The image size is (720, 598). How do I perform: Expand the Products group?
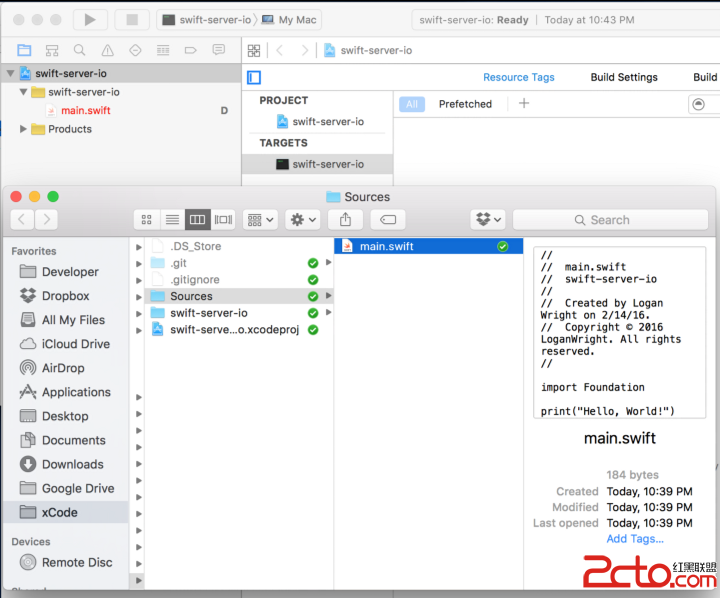23,129
